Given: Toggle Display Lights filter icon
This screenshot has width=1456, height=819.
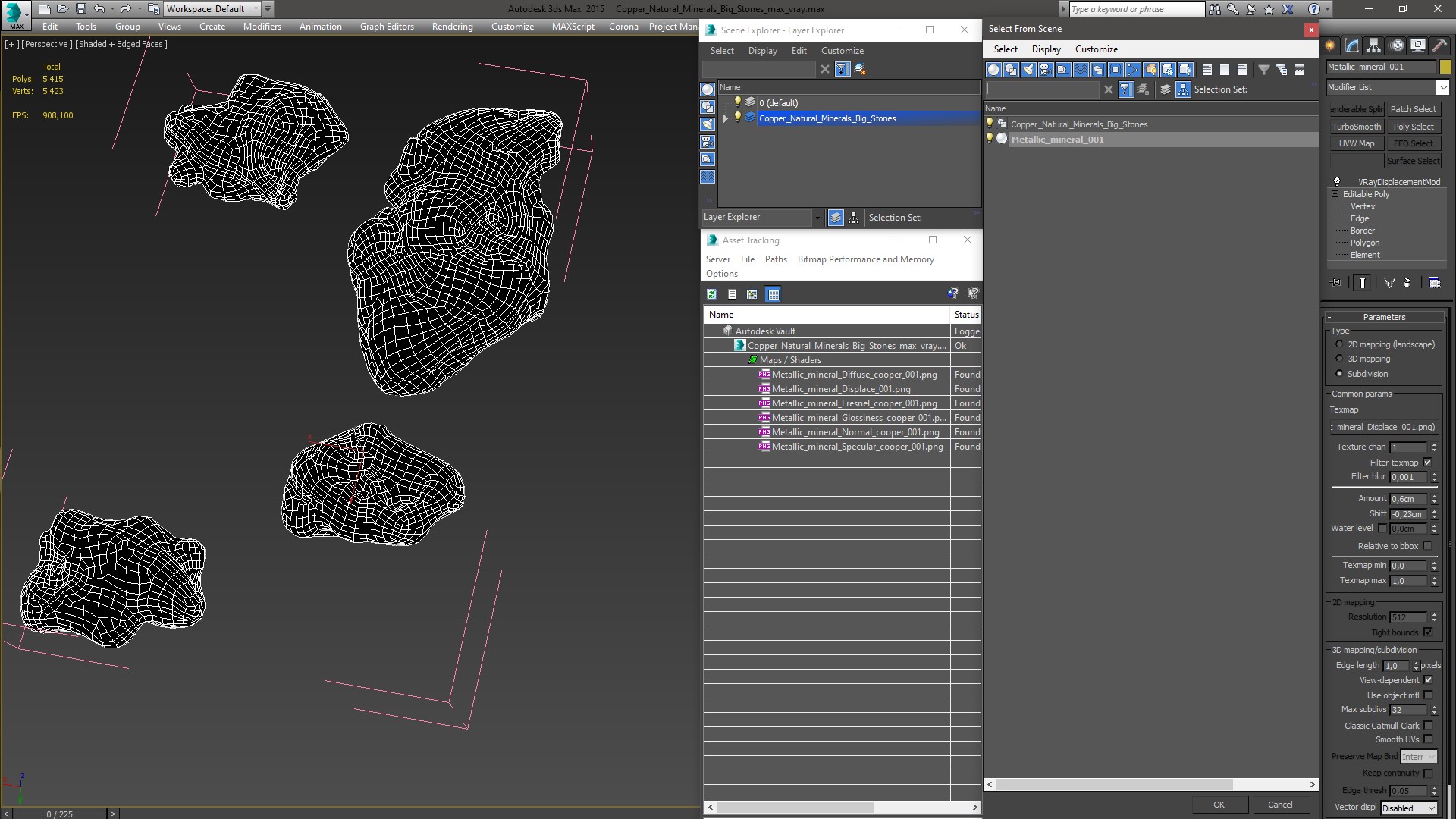Looking at the screenshot, I should [1028, 70].
